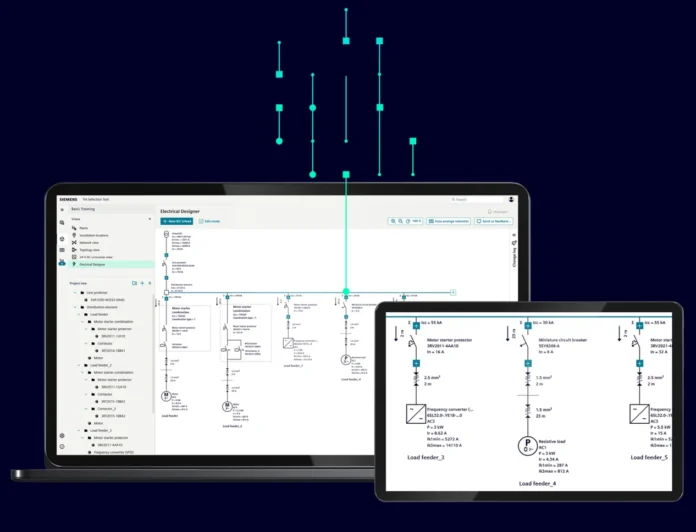
Task: Click the user profile avatar icon
Action: (x=511, y=199)
